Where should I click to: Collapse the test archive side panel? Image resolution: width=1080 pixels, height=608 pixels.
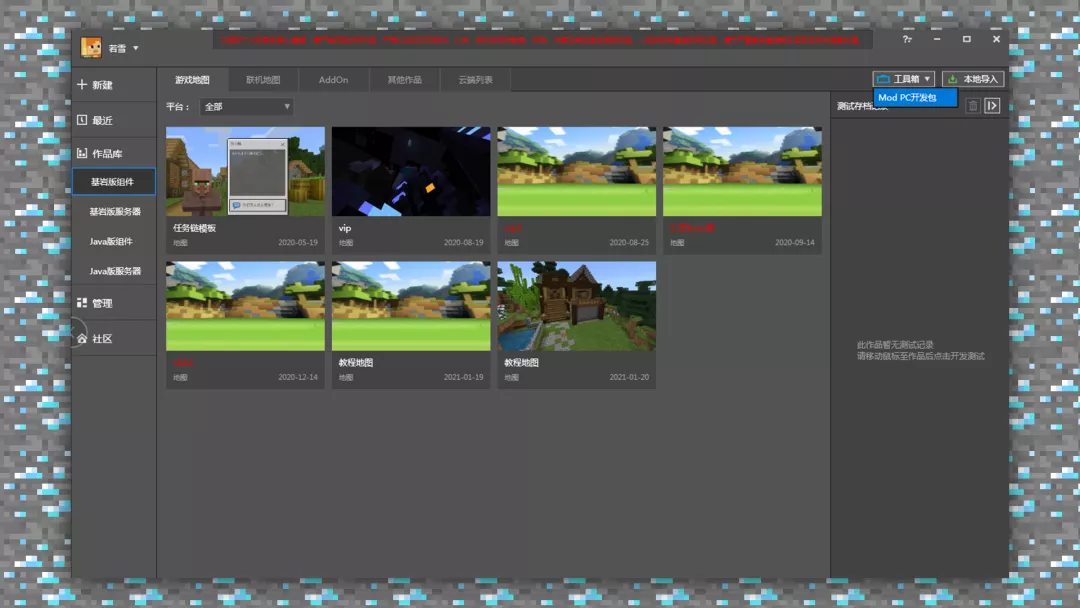pos(992,105)
